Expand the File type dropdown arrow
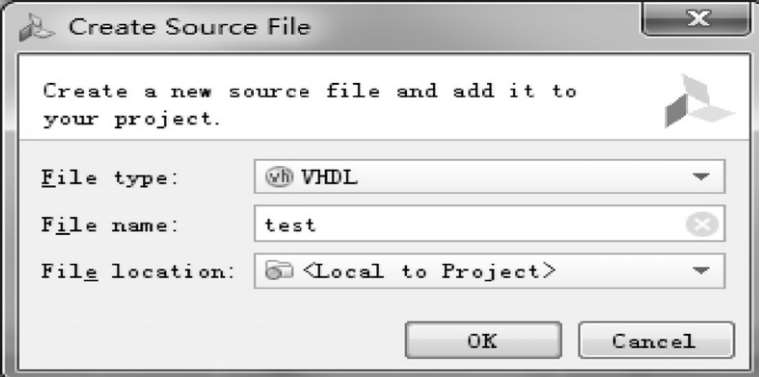 (x=702, y=177)
